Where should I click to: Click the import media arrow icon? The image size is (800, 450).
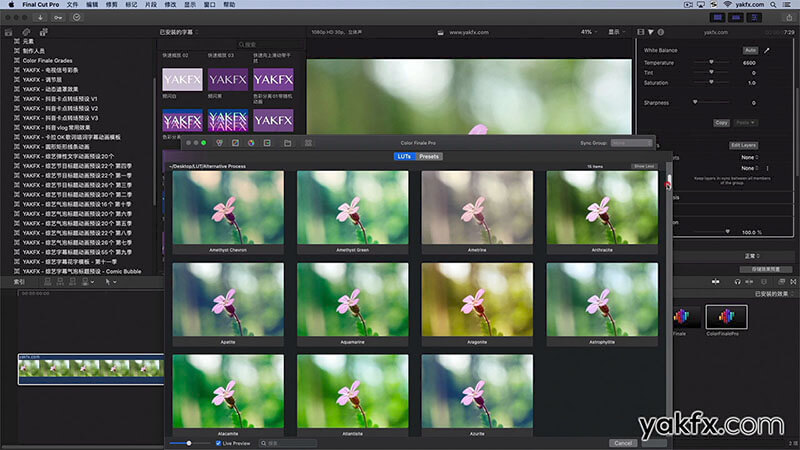pos(40,17)
